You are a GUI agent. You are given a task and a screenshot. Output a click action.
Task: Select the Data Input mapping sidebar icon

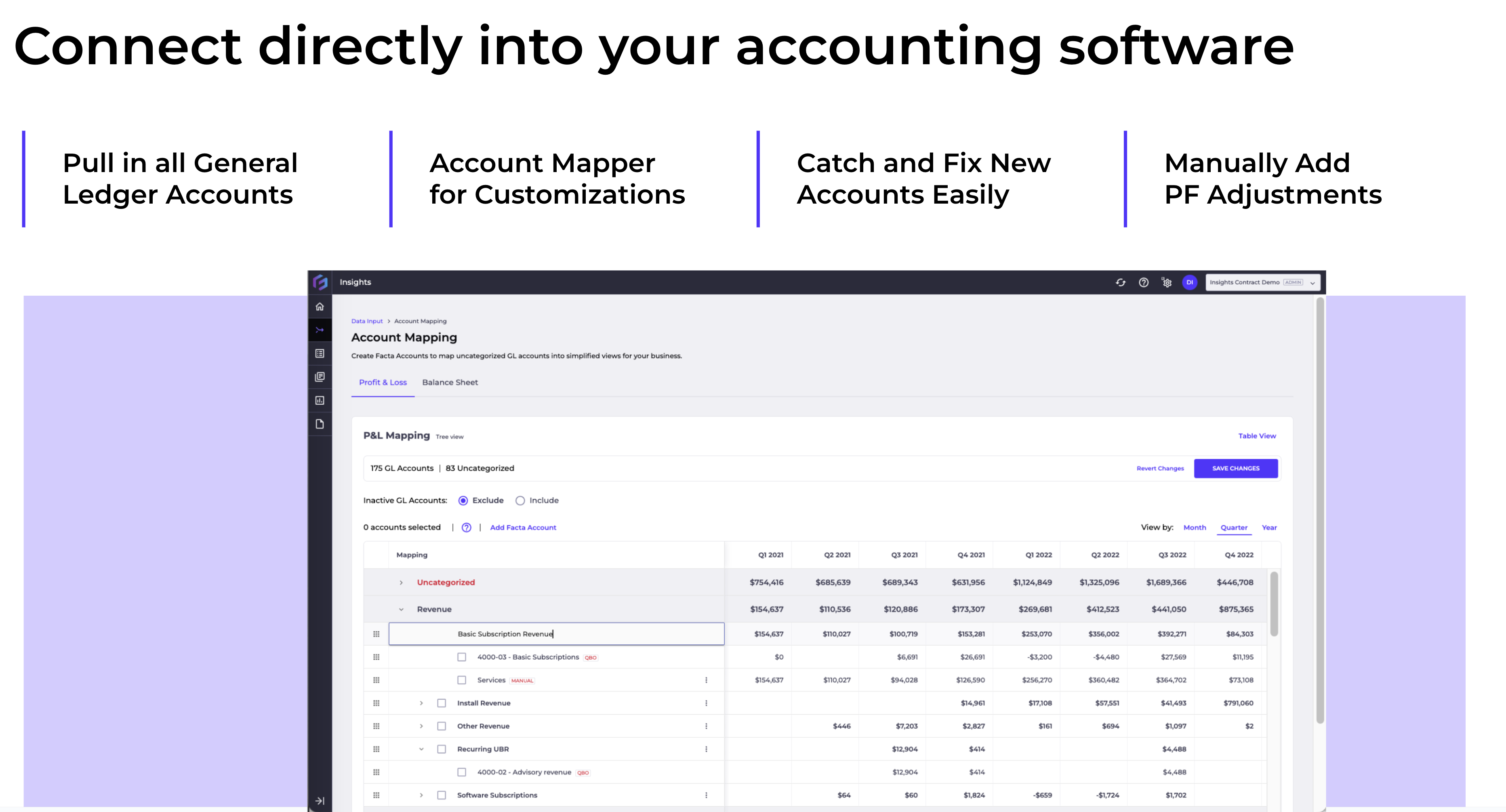click(x=320, y=330)
